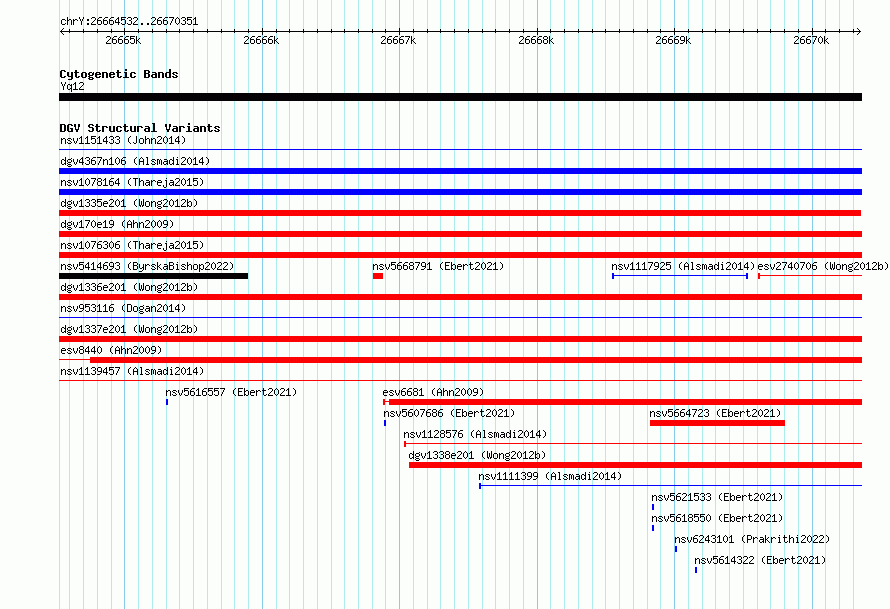The image size is (890, 609).
Task: Open variant nsv5668791 (Ebert2021)
Action: 438,266
